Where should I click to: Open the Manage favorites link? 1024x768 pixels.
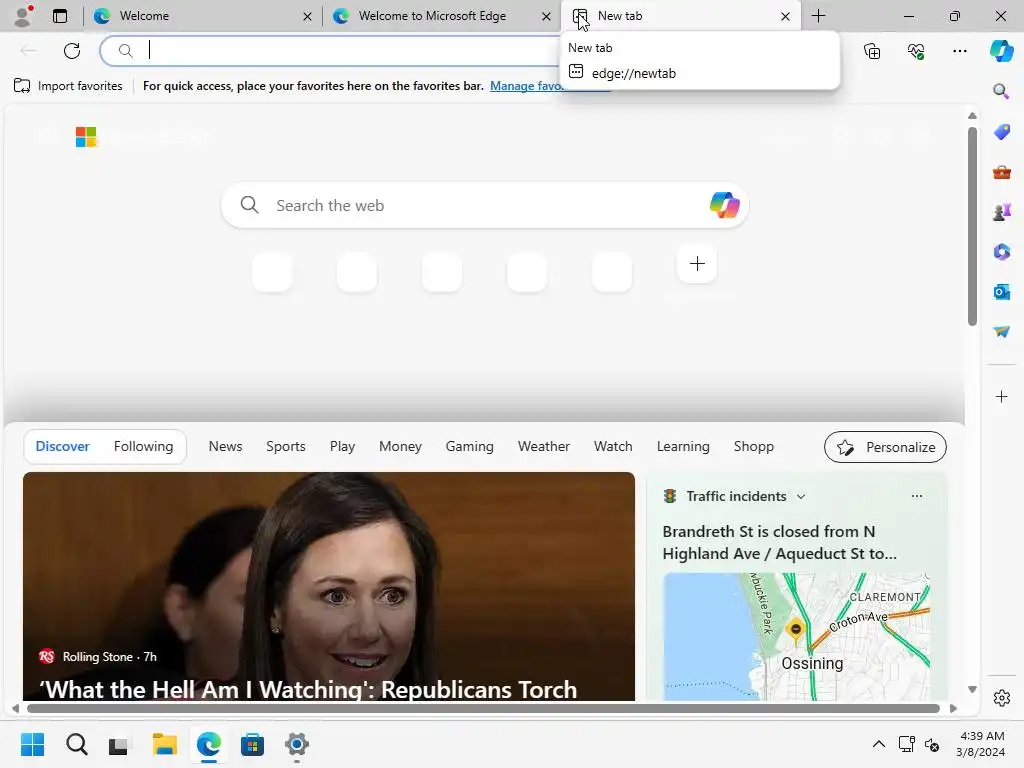tap(526, 86)
